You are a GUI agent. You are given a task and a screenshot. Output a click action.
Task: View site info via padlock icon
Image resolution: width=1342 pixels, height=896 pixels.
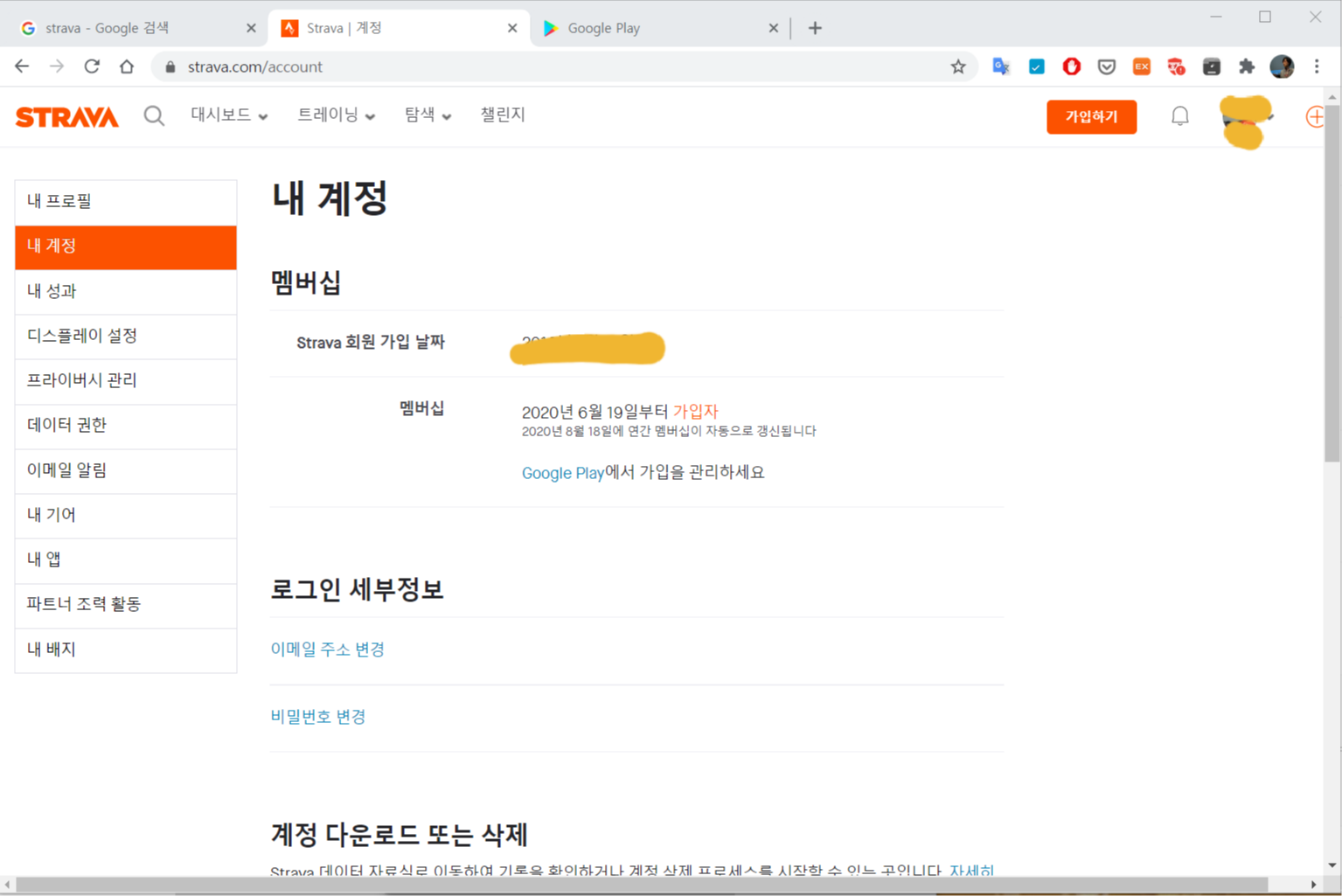[x=170, y=66]
